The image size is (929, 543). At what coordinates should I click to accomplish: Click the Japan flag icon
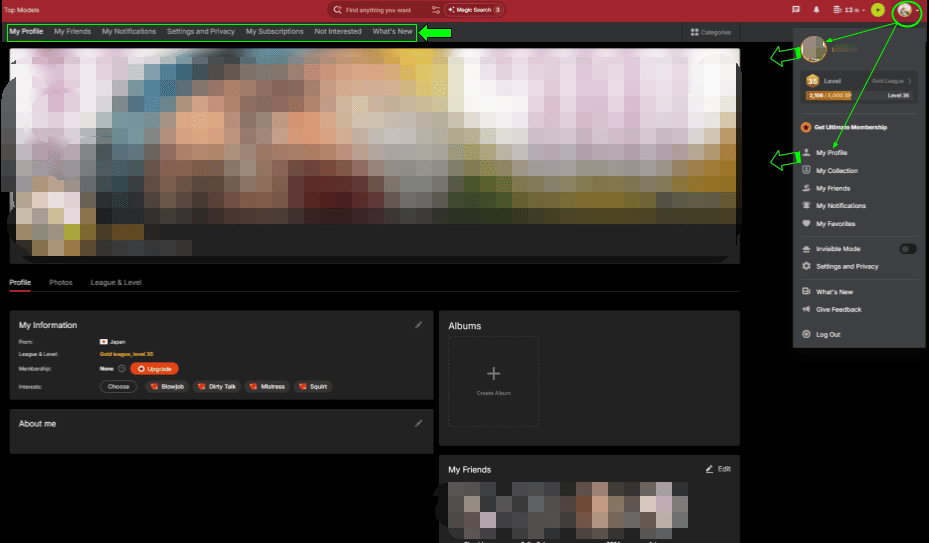(x=104, y=341)
